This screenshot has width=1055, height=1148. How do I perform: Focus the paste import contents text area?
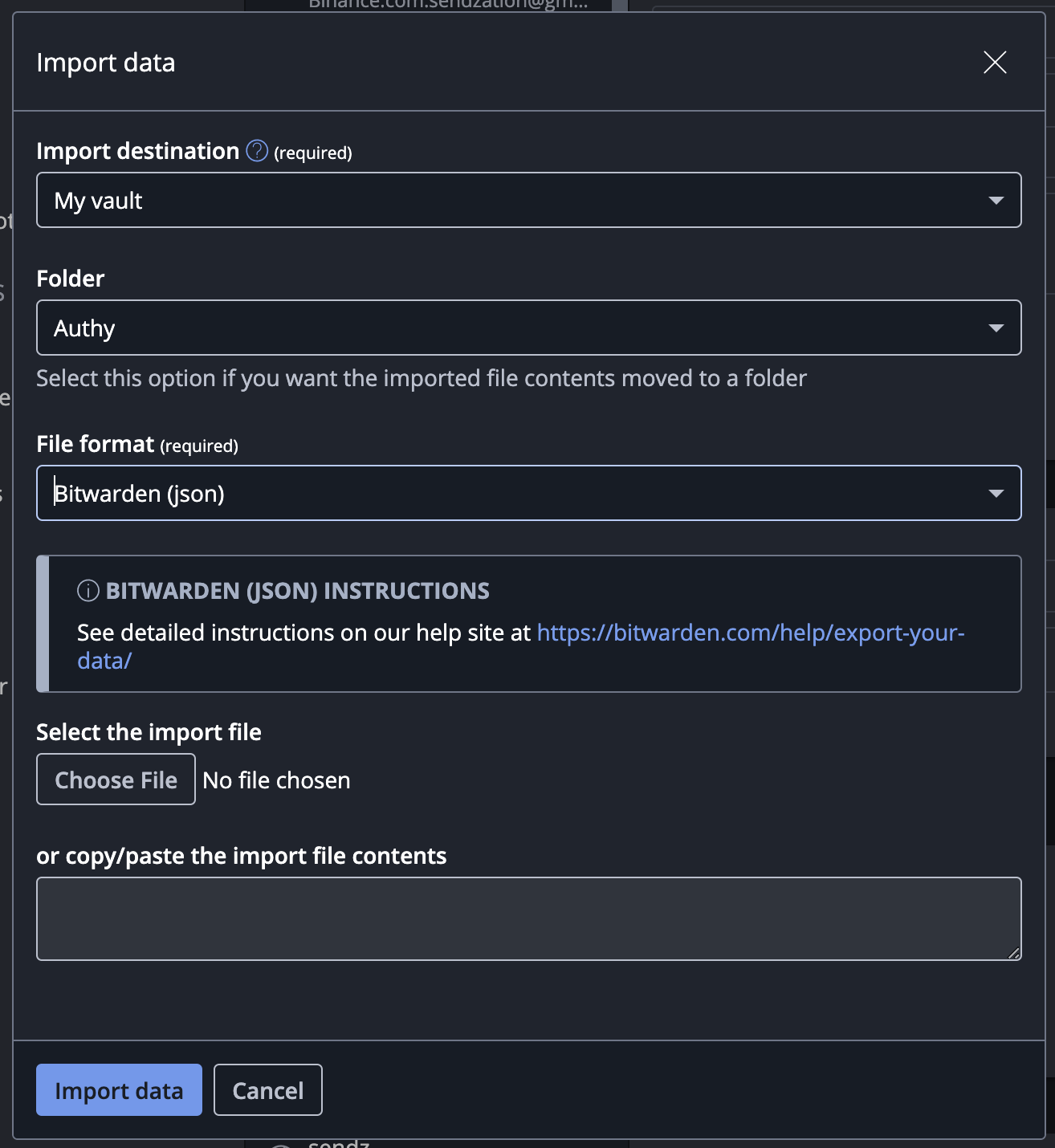coord(528,918)
